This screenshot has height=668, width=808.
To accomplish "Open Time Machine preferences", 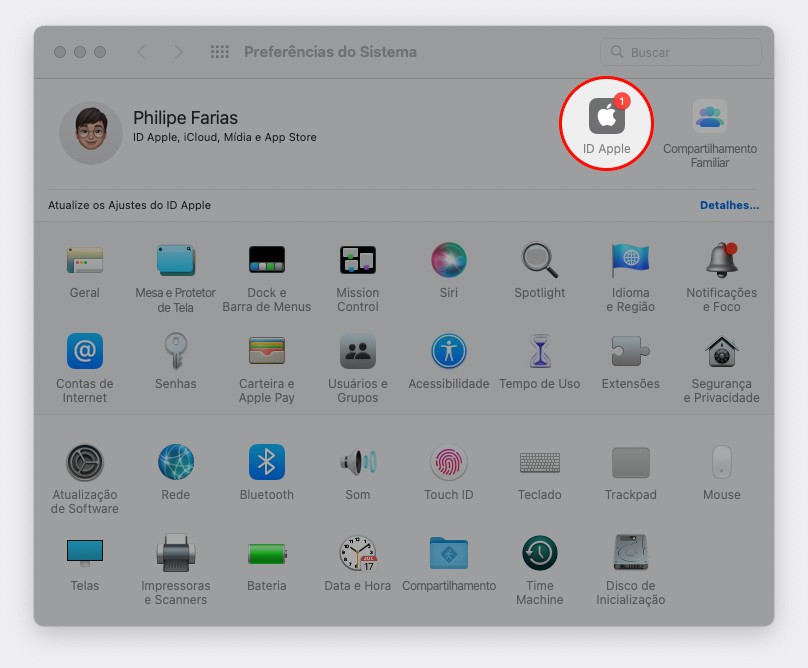I will point(540,553).
